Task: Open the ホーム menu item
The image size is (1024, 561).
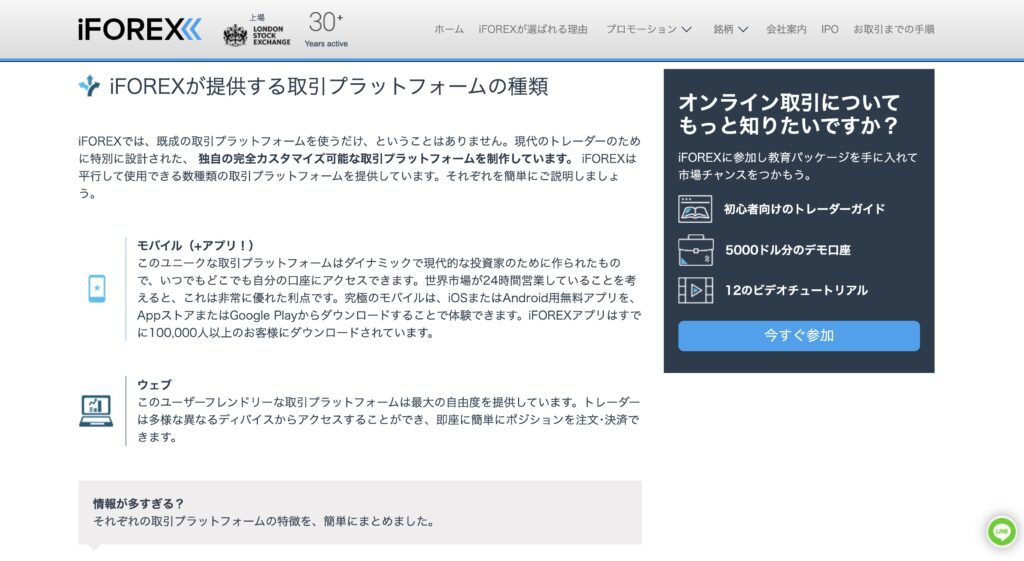Action: (x=449, y=29)
